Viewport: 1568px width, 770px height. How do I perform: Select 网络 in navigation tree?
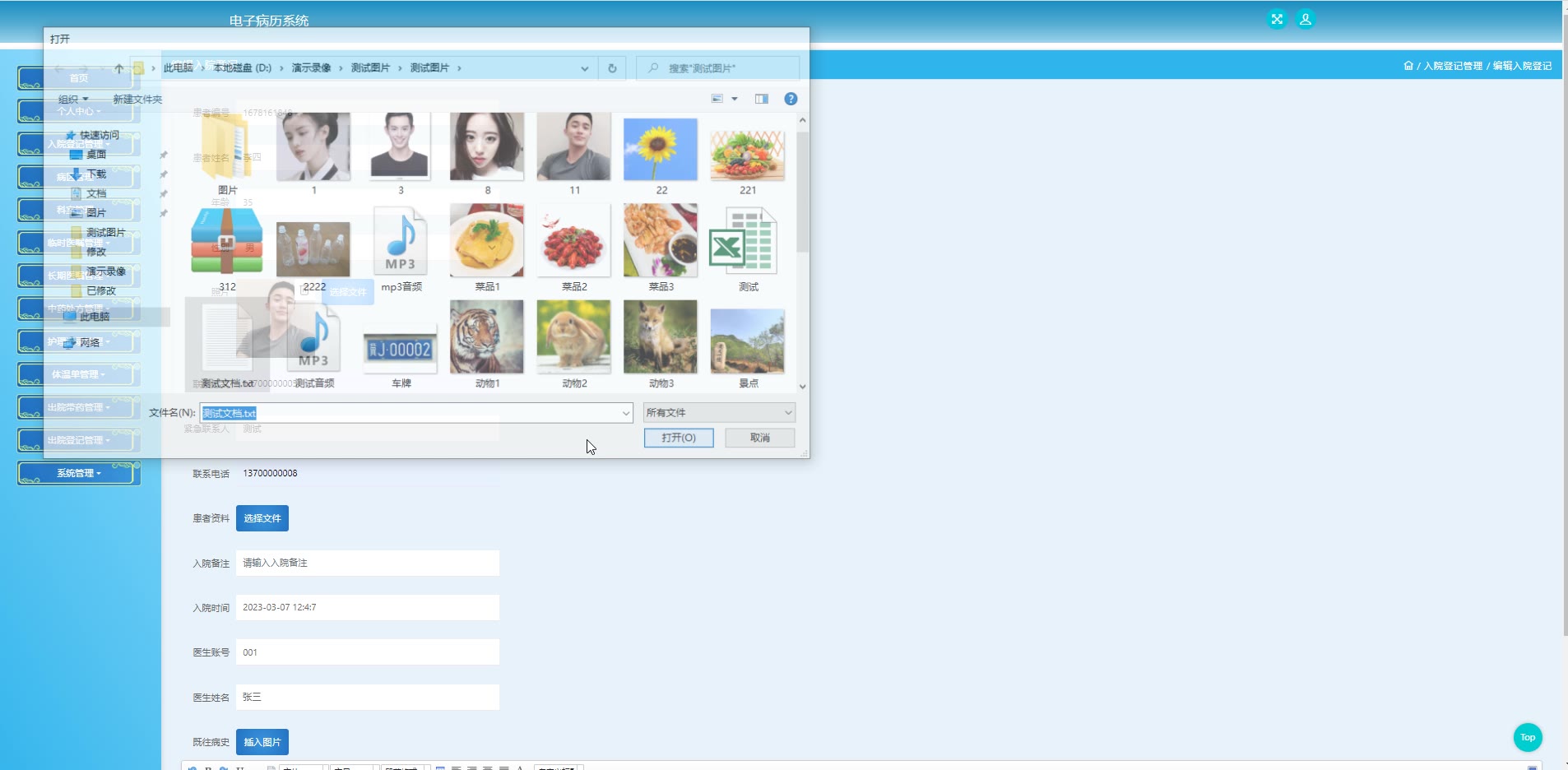point(81,342)
